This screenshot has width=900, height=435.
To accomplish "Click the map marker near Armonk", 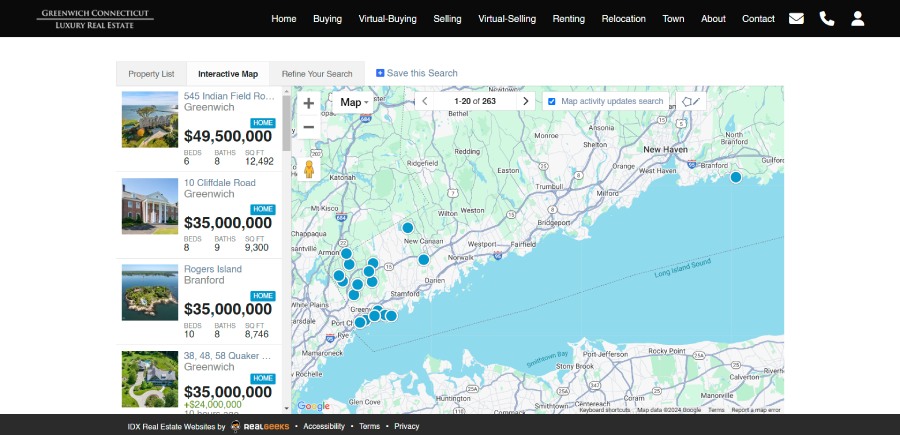I will coord(346,254).
